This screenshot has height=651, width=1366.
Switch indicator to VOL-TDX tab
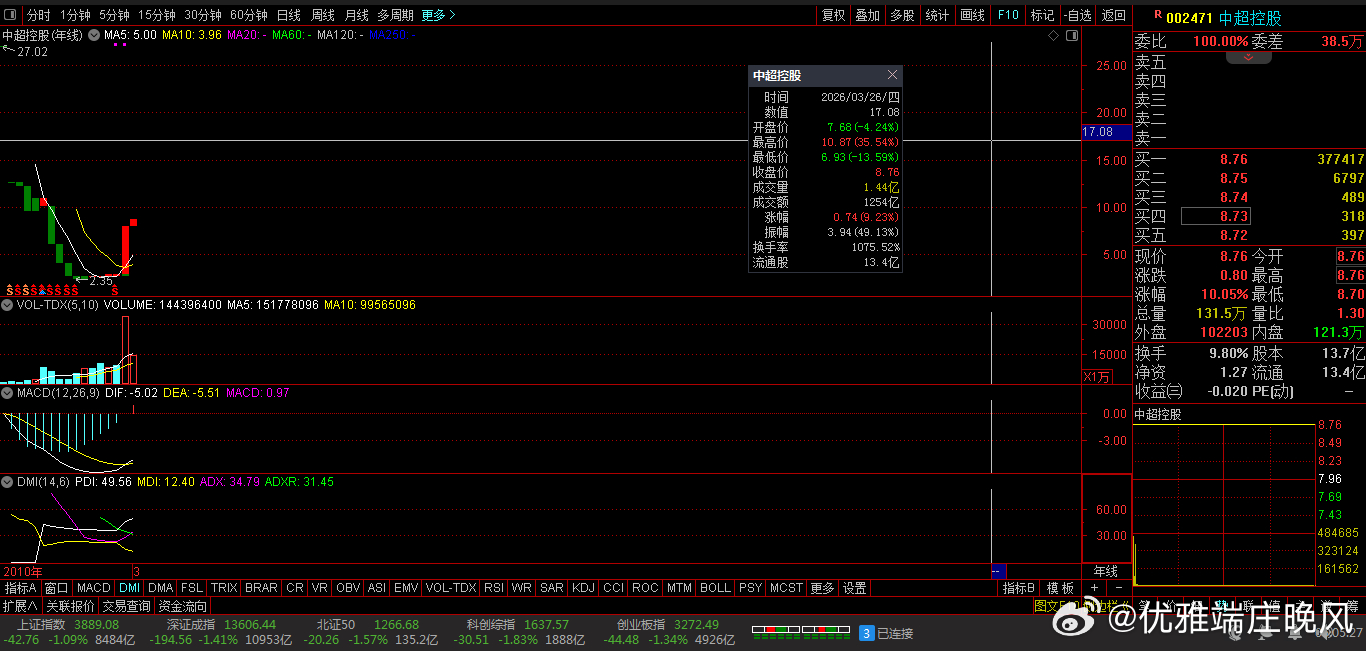click(x=450, y=588)
